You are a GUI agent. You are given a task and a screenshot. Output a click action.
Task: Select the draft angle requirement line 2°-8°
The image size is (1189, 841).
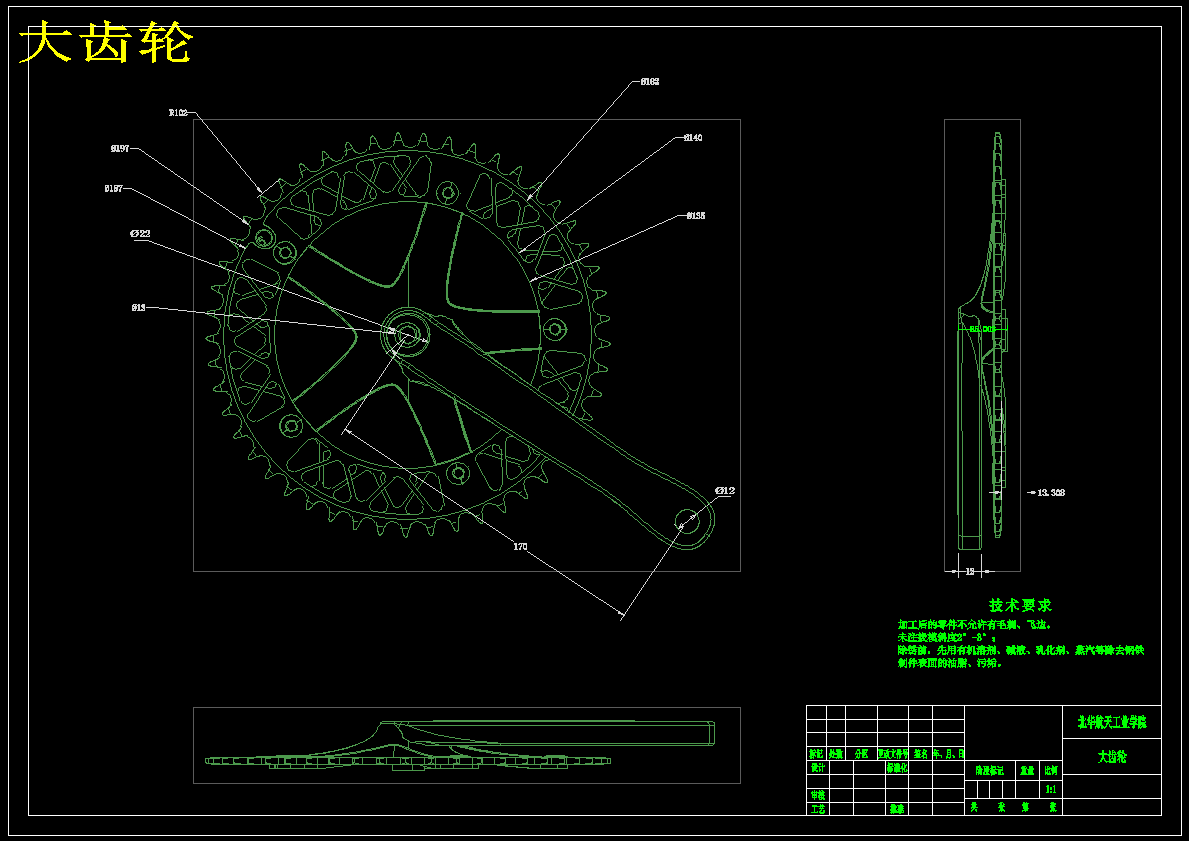(x=946, y=638)
